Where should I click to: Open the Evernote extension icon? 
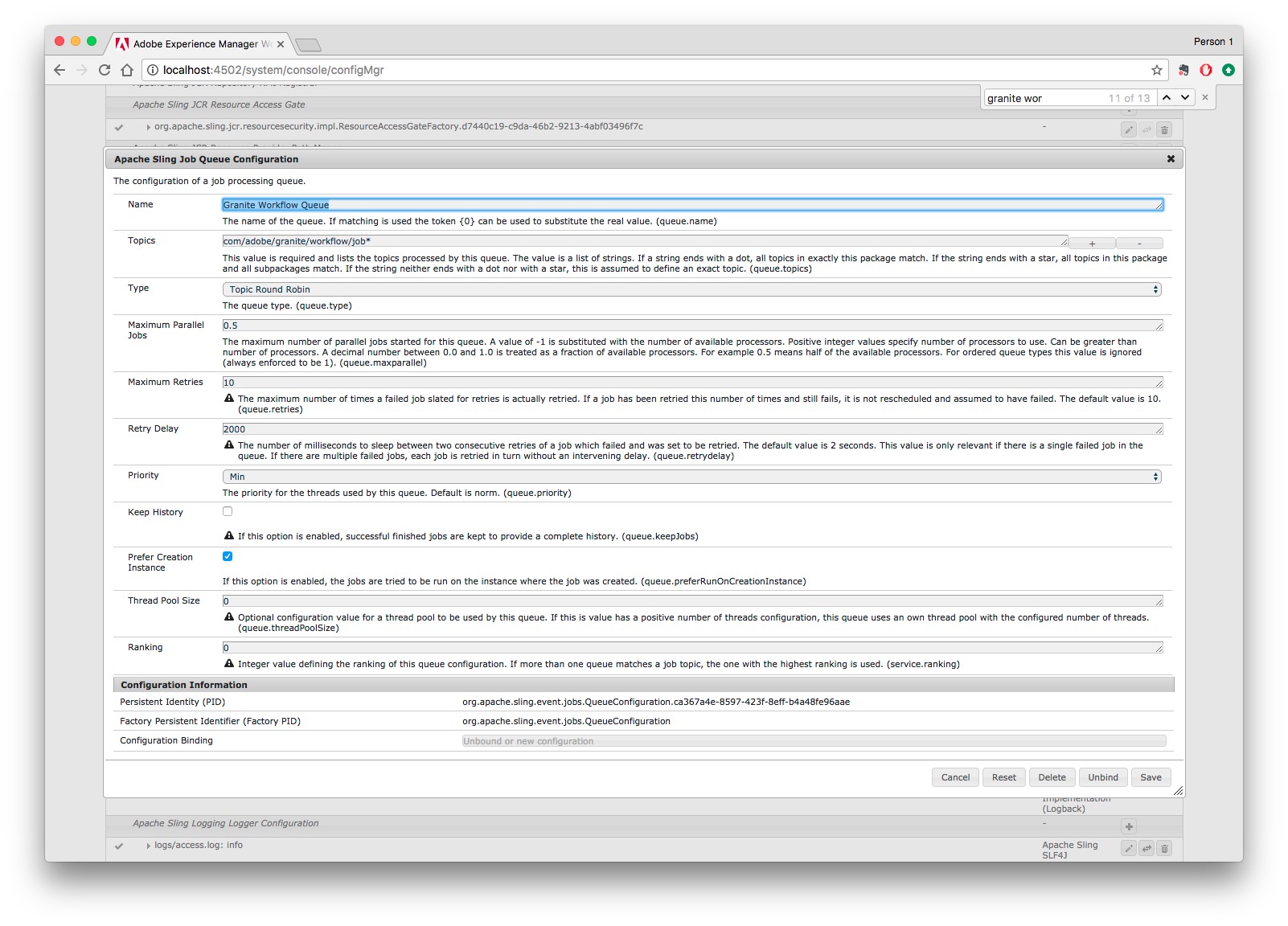click(x=1183, y=70)
